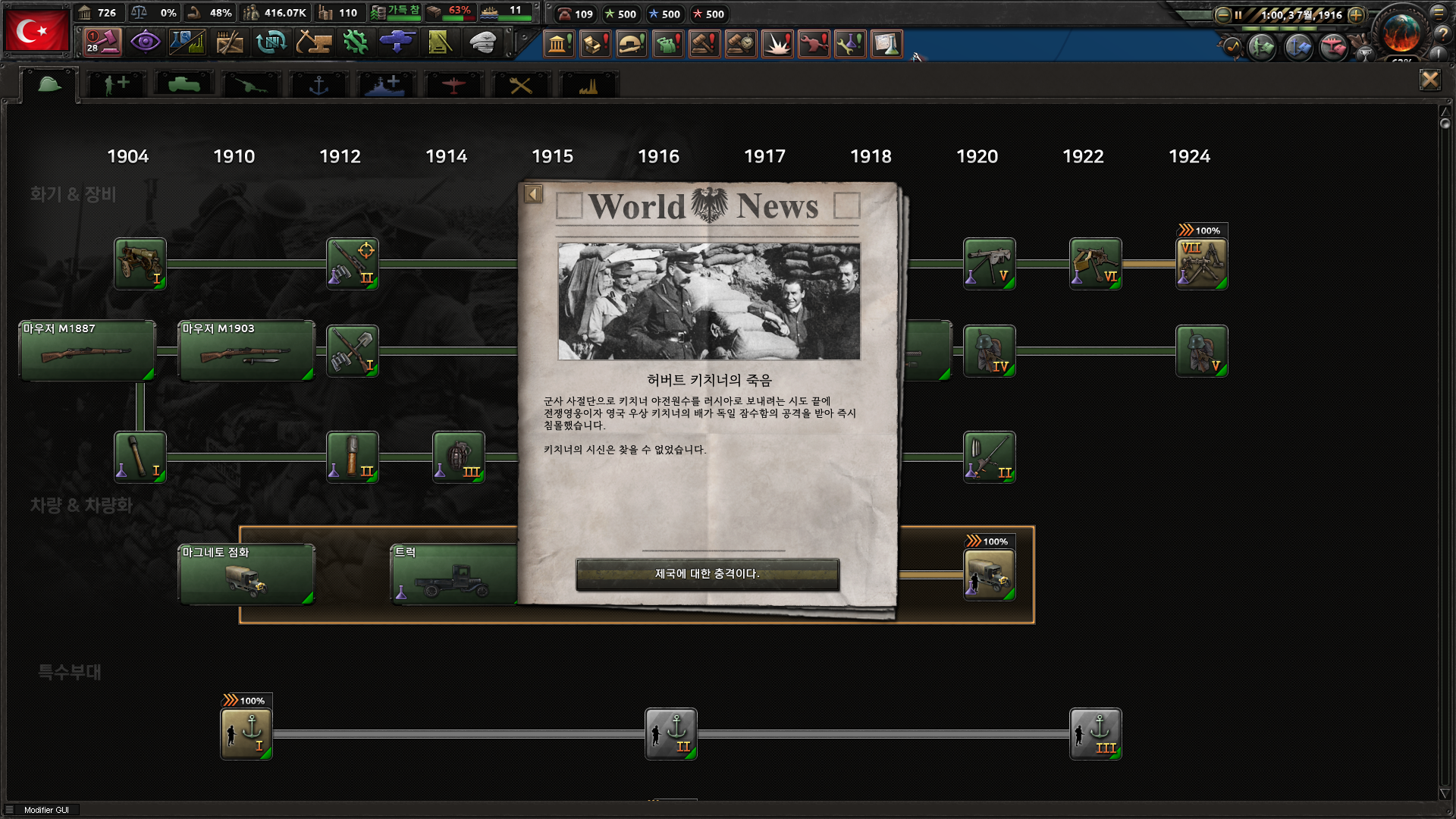Toggle the land army map mode
The image size is (1456, 819).
click(x=1262, y=48)
